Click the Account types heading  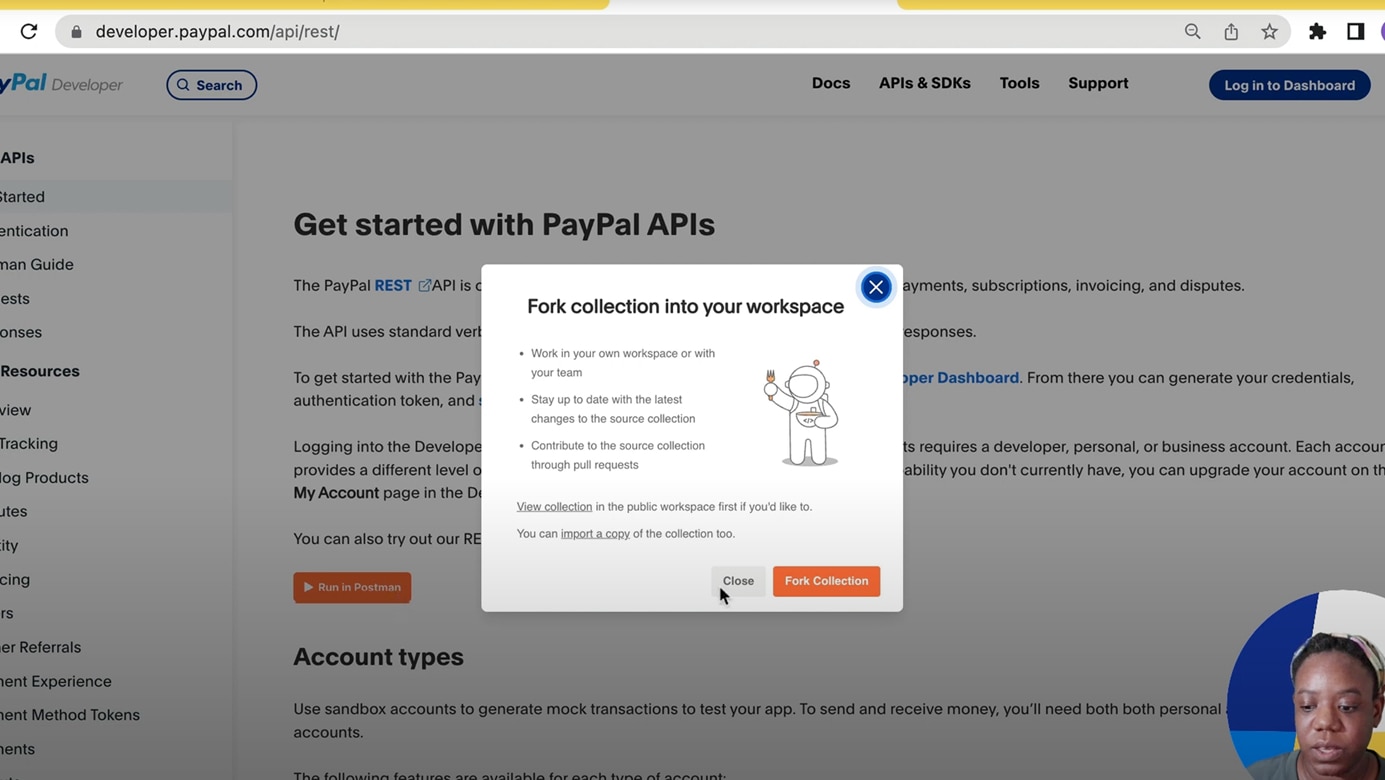(x=378, y=657)
